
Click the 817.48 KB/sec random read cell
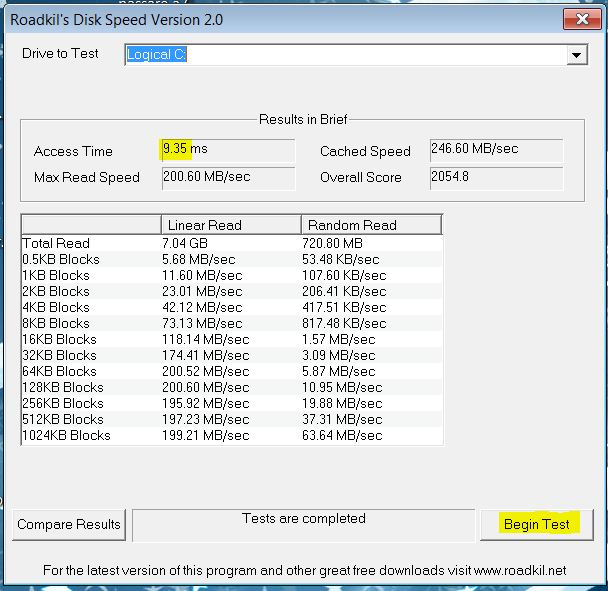(344, 323)
